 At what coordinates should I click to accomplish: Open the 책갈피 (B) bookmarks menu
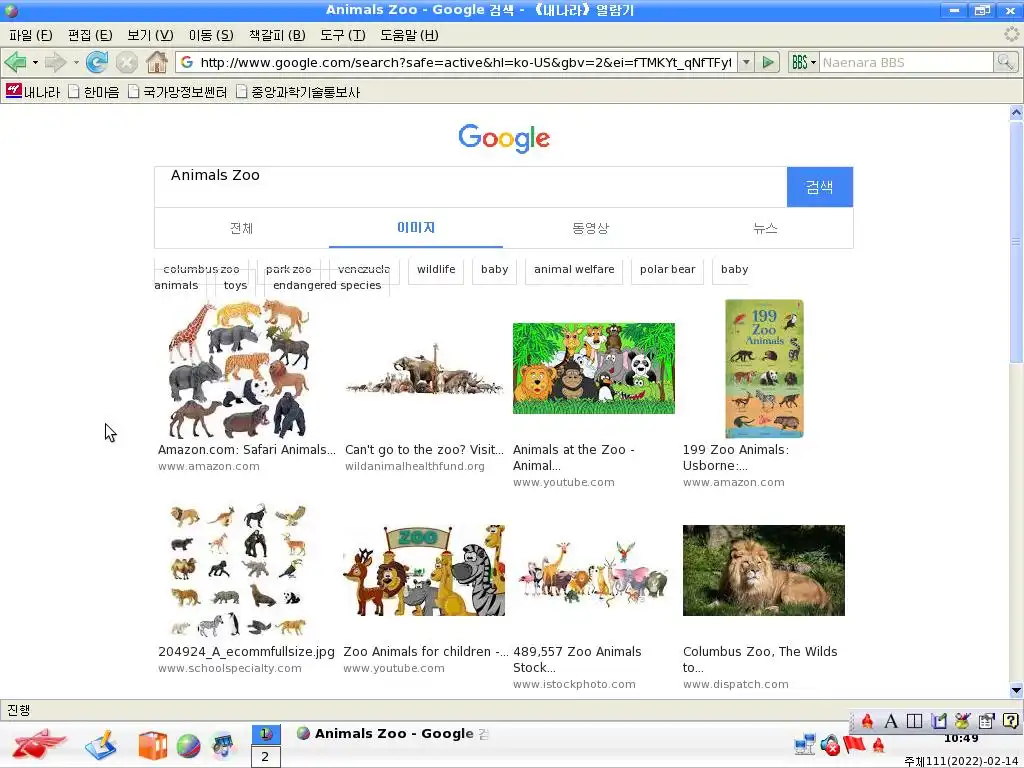point(277,35)
